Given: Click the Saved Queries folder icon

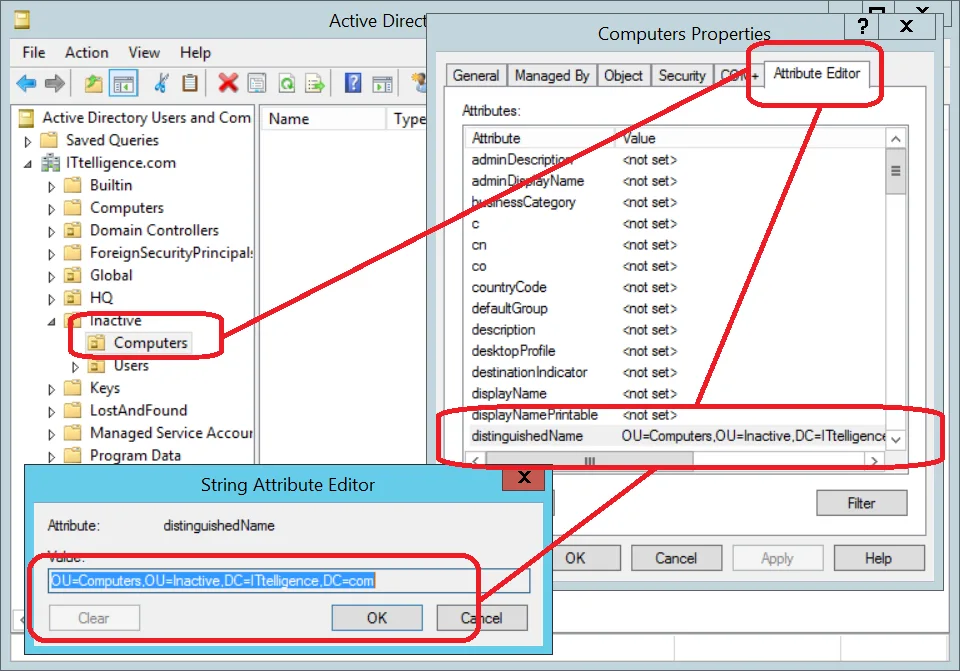Looking at the screenshot, I should point(49,140).
